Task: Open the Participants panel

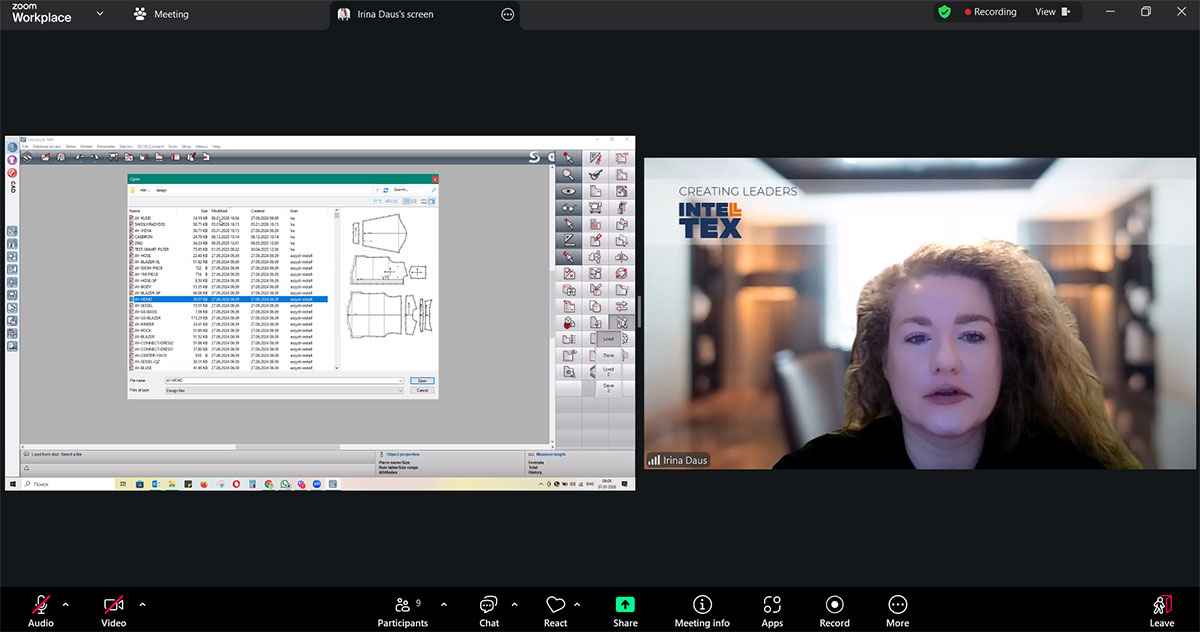Action: tap(402, 610)
